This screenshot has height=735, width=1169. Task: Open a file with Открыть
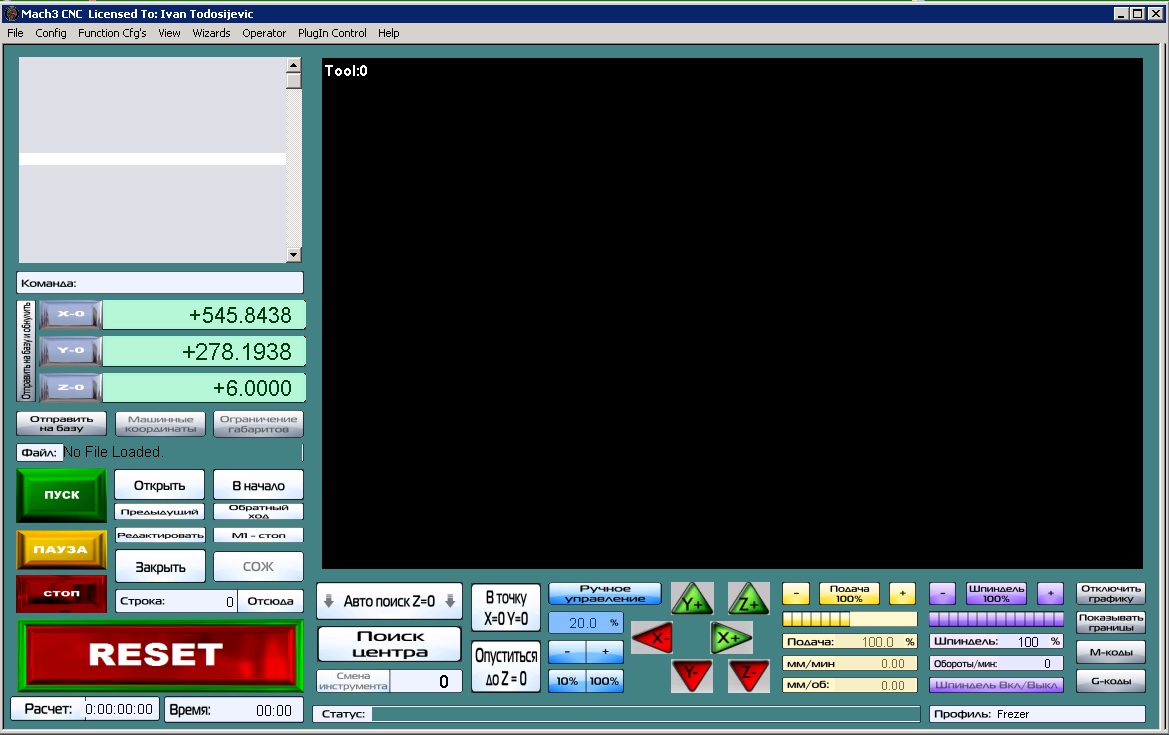click(160, 485)
